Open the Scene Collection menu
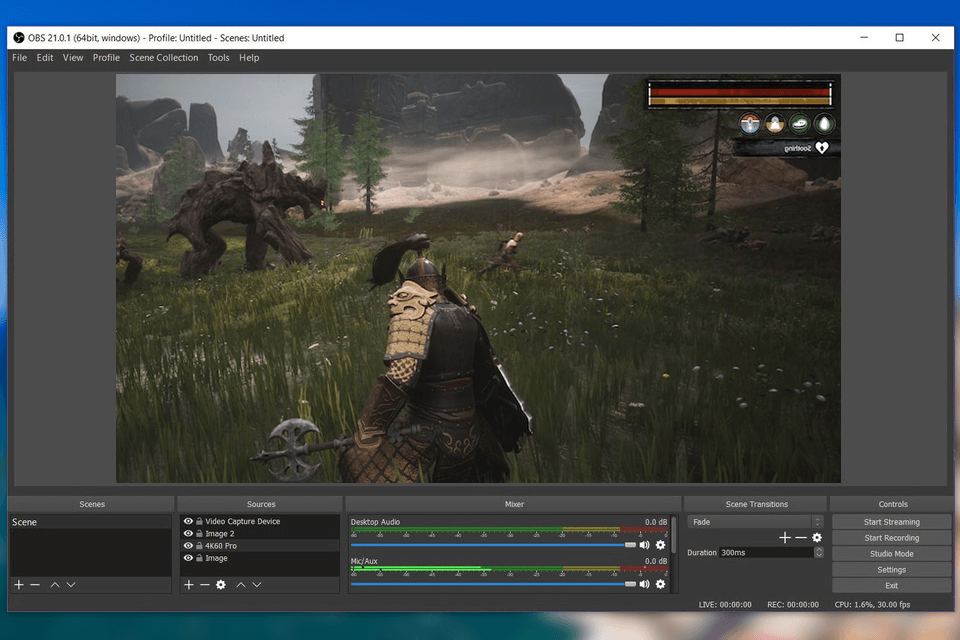The image size is (960, 640). click(164, 57)
